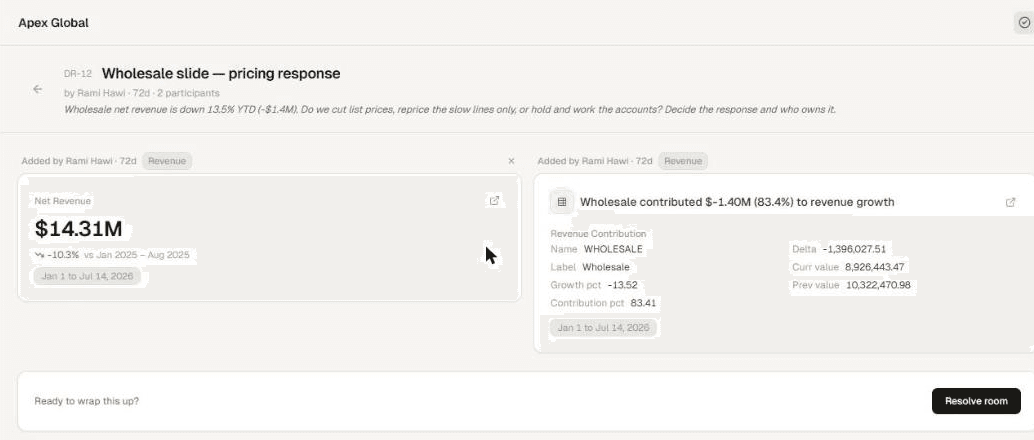The height and width of the screenshot is (440, 1034).
Task: Click the Delta value -1,396,027.51
Action: 853,249
